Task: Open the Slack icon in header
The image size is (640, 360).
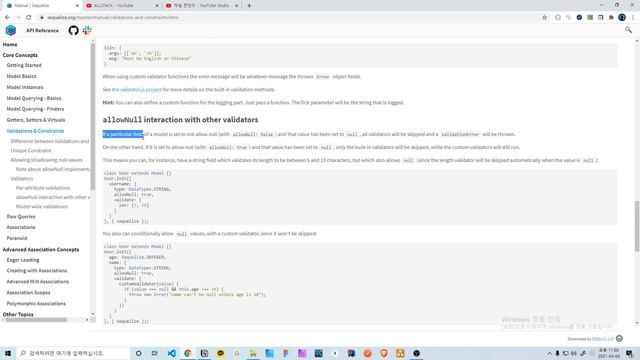Action: (x=87, y=30)
